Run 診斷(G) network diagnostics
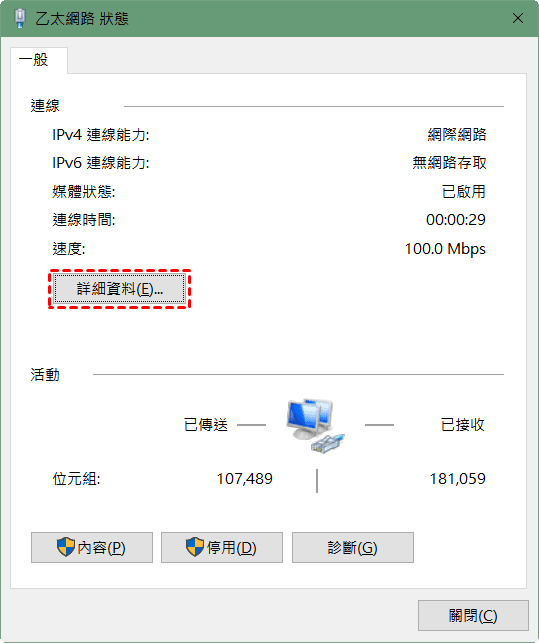 click(353, 547)
